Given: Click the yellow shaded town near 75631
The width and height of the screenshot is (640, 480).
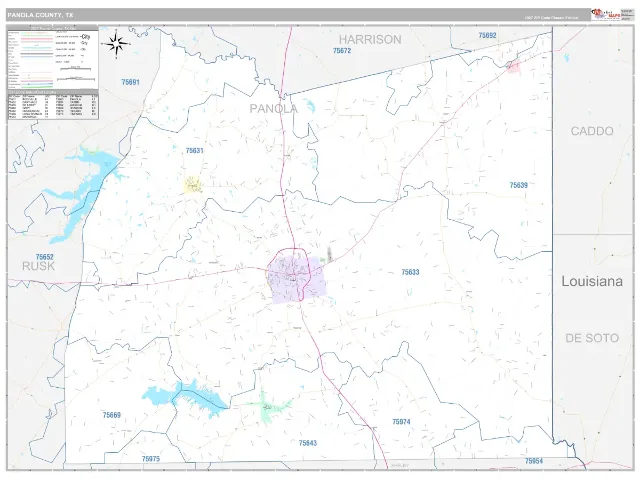Looking at the screenshot, I should pos(192,184).
